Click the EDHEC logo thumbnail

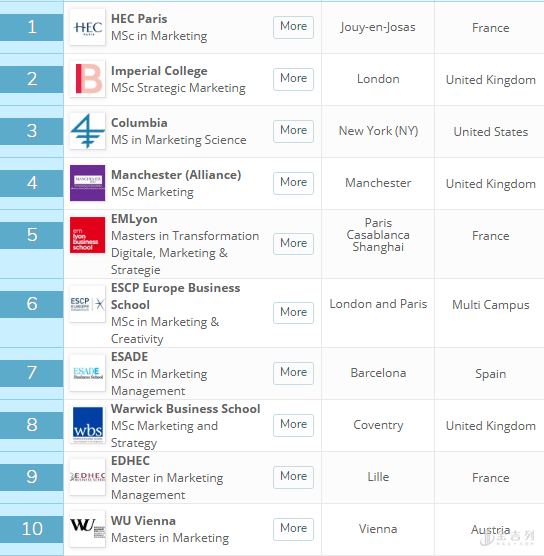pyautogui.click(x=88, y=477)
